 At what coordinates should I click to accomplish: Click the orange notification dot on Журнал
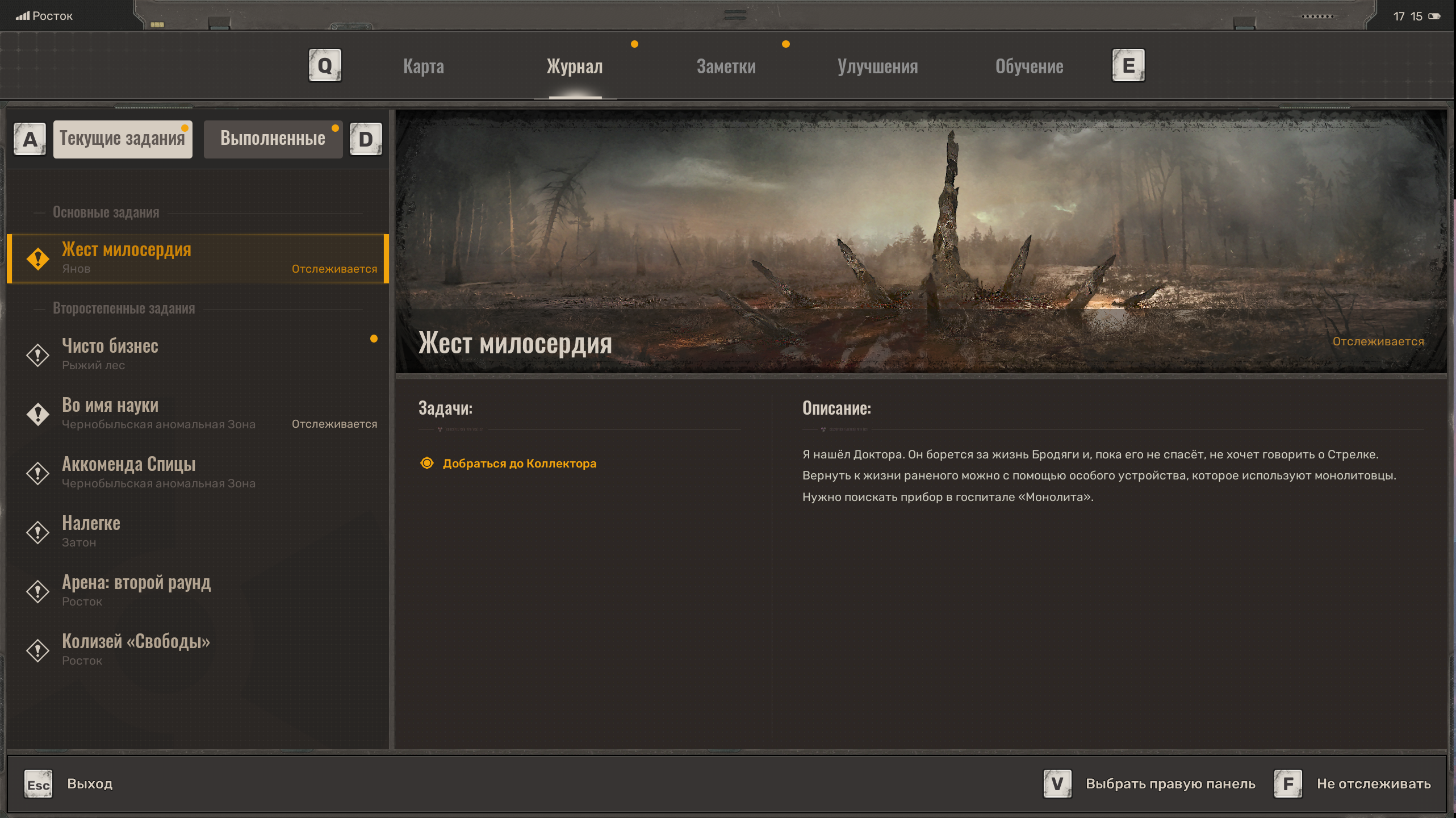(x=634, y=44)
